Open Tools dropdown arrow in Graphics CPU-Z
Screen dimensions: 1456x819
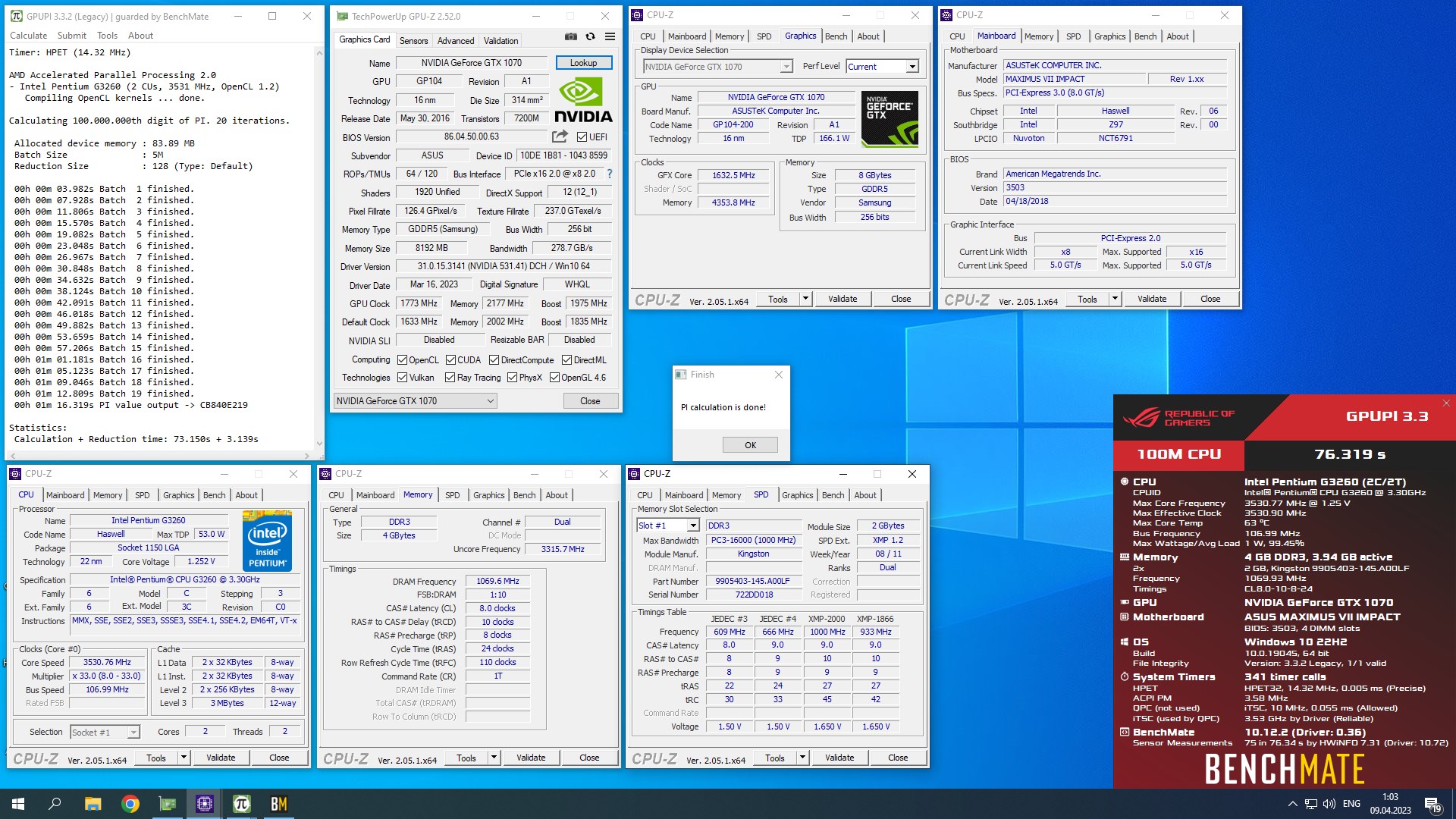tap(805, 299)
